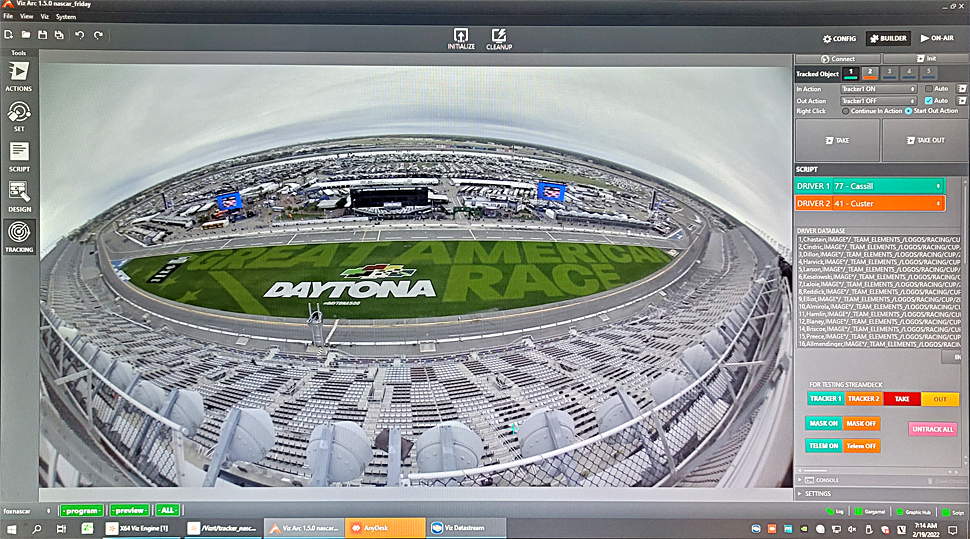
Task: Open Driver 1 dropdown showing 77 - Cassill
Action: coord(888,186)
